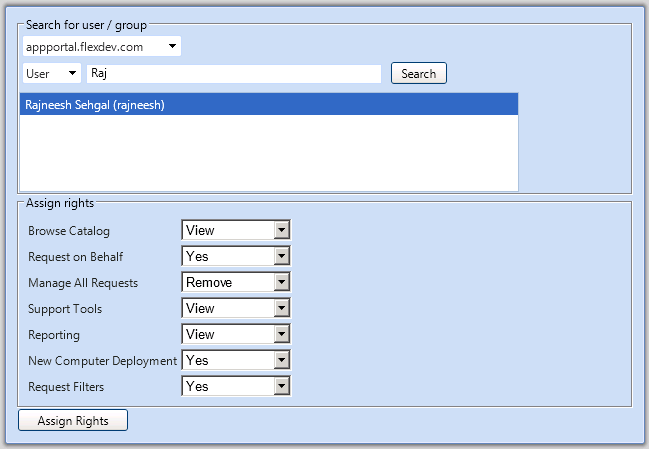
Task: Click the Search button
Action: 418,73
